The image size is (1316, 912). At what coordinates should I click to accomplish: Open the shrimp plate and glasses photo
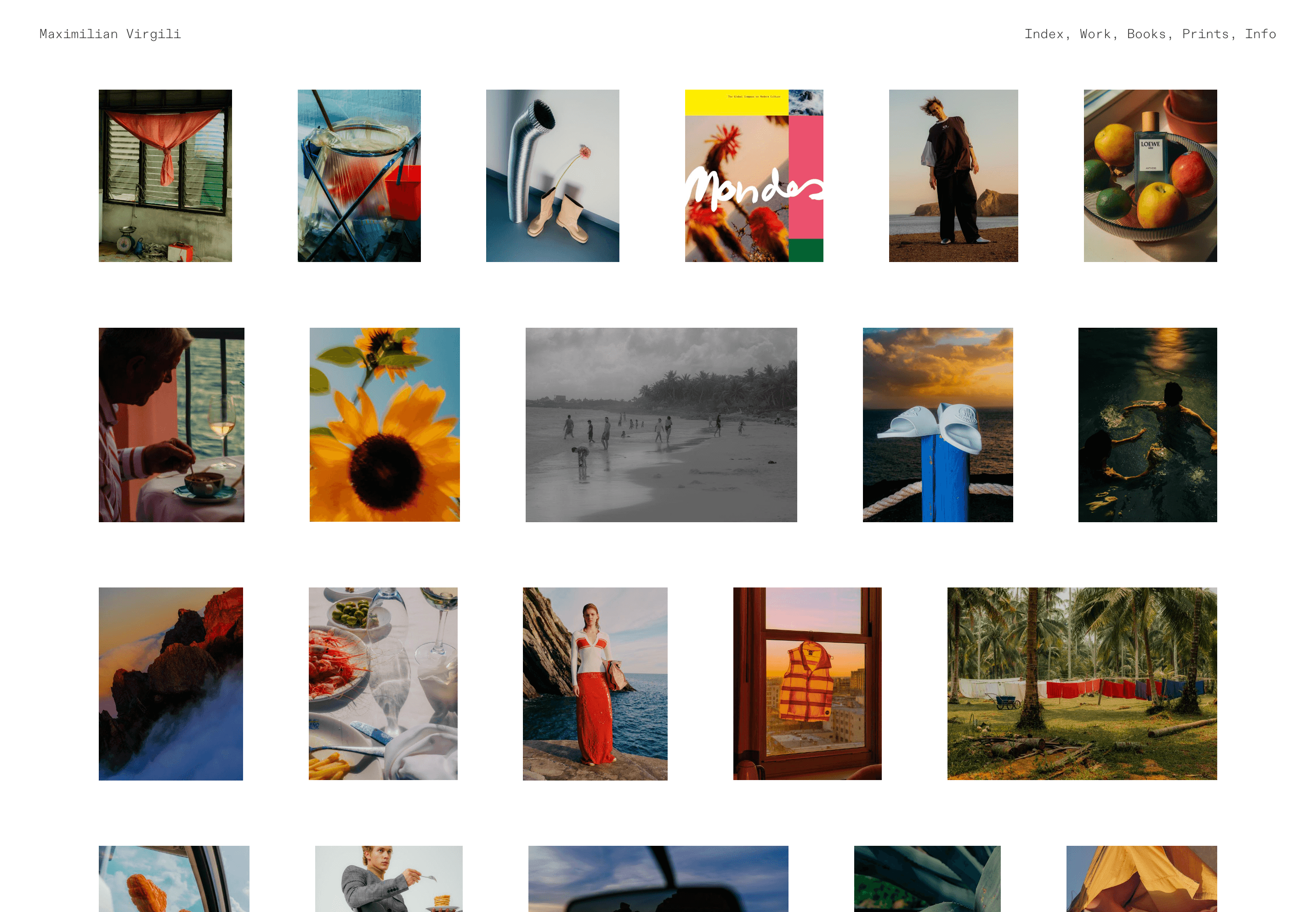point(383,684)
